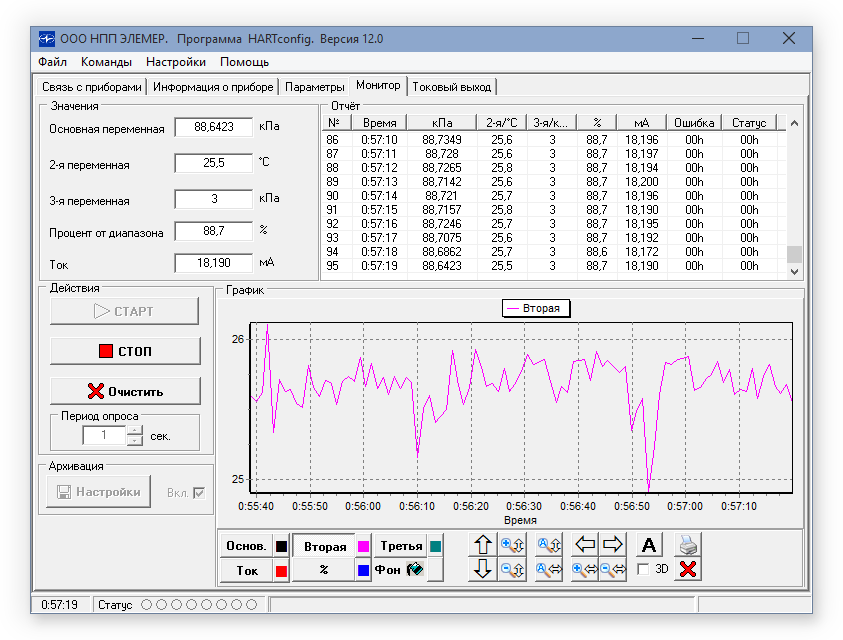Image resolution: width=843 pixels, height=640 pixels.
Task: Clear the graph with the red X icon
Action: pyautogui.click(x=688, y=568)
